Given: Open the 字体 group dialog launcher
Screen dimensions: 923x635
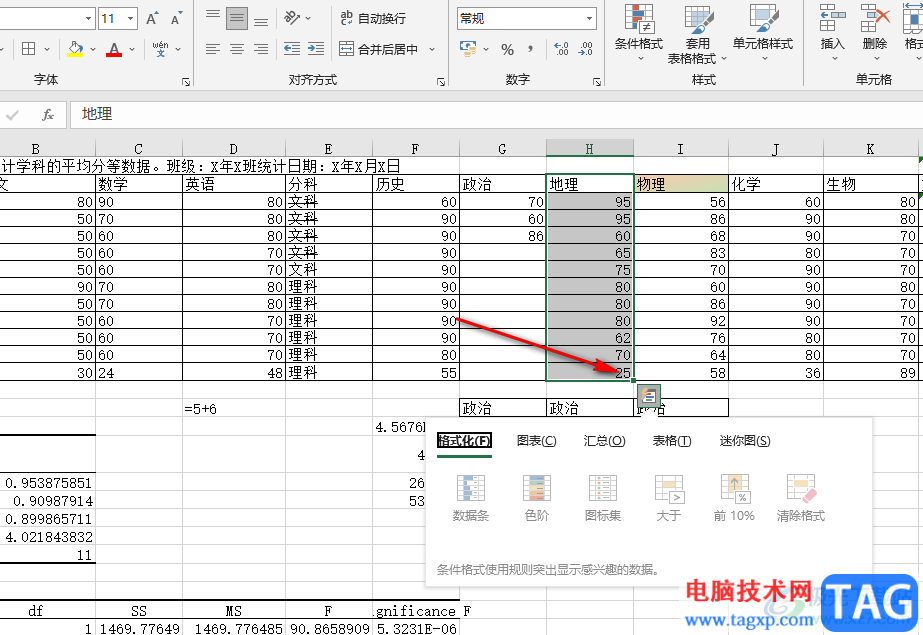Looking at the screenshot, I should (186, 82).
